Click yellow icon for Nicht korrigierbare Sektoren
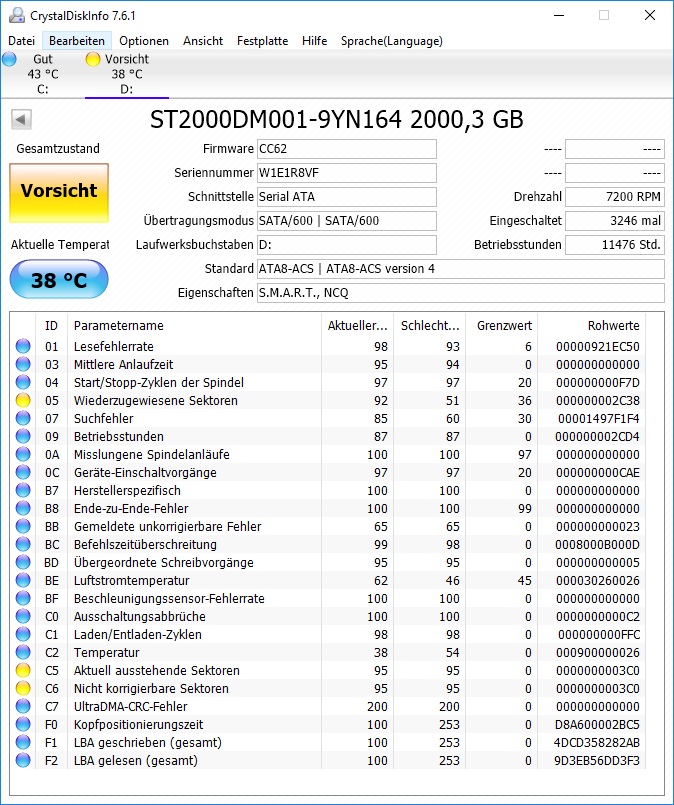This screenshot has height=805, width=674. [x=23, y=688]
